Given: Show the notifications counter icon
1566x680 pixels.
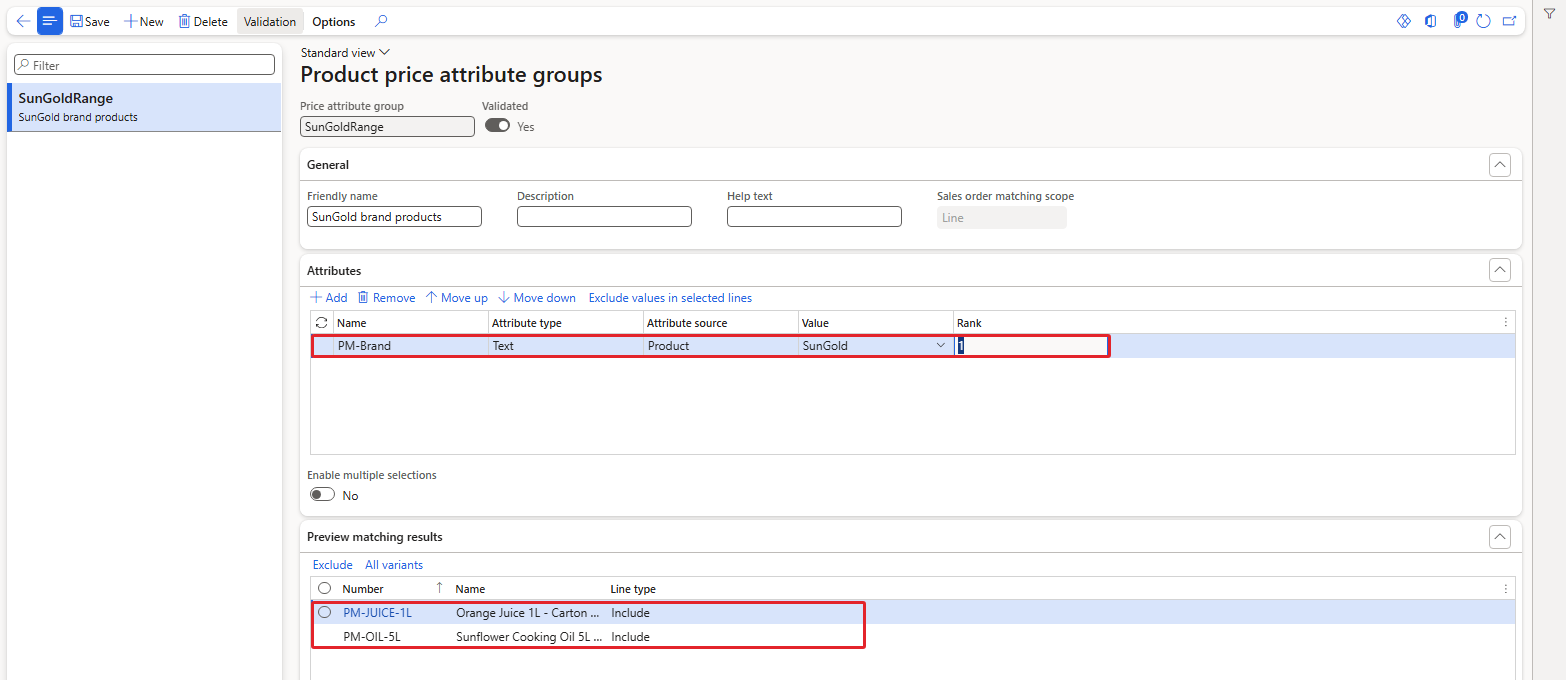Looking at the screenshot, I should pos(1459,20).
